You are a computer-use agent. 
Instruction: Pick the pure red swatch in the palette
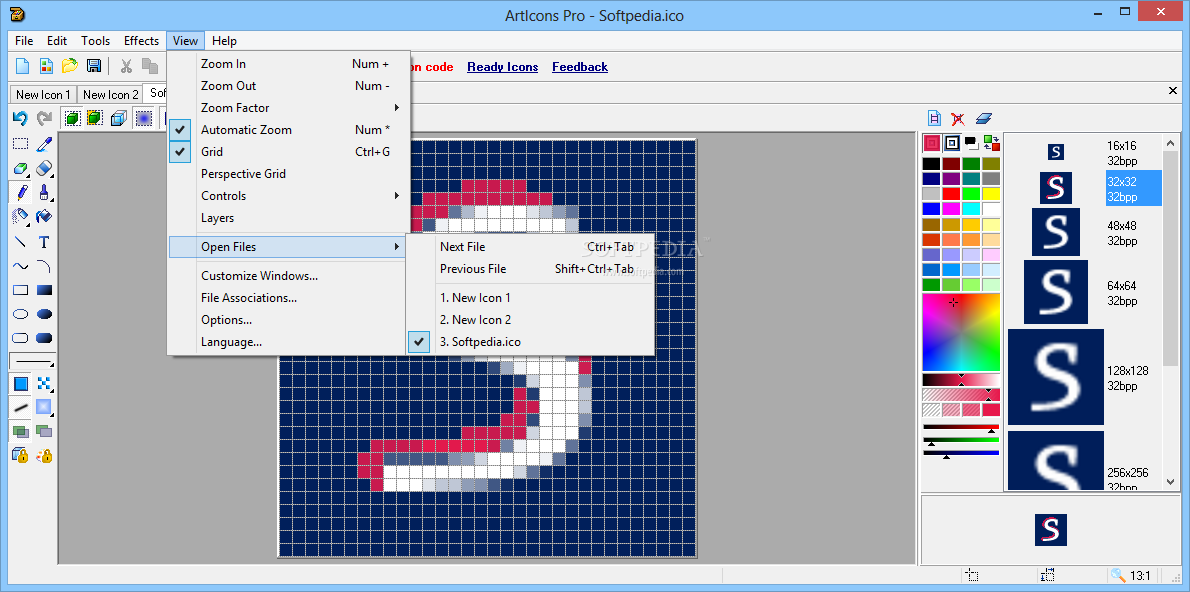click(951, 194)
